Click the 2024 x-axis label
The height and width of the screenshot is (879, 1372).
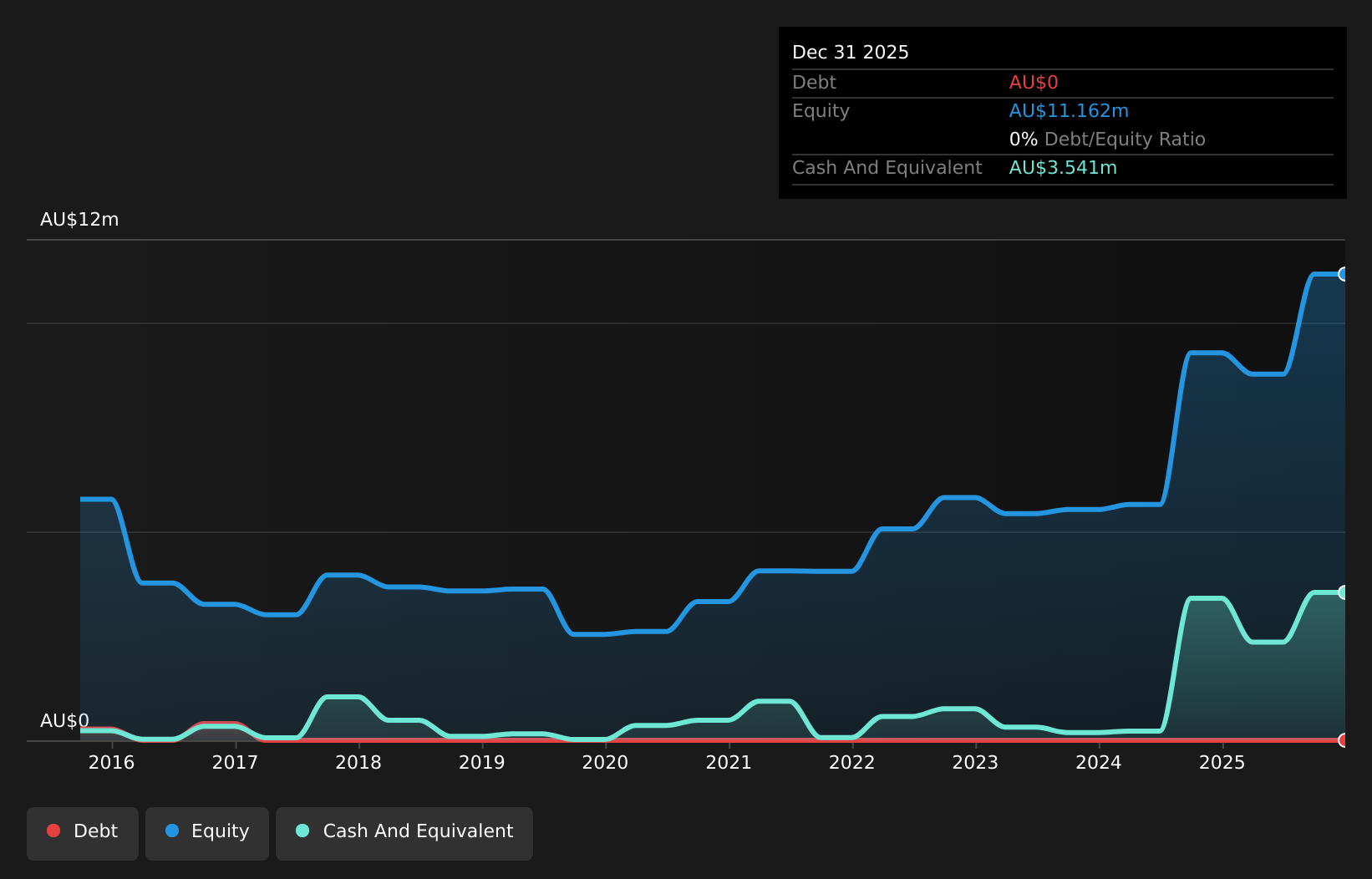tap(1099, 762)
